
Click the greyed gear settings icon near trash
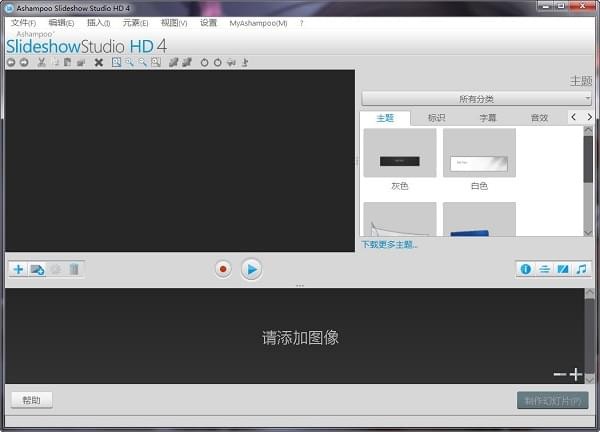tap(56, 269)
